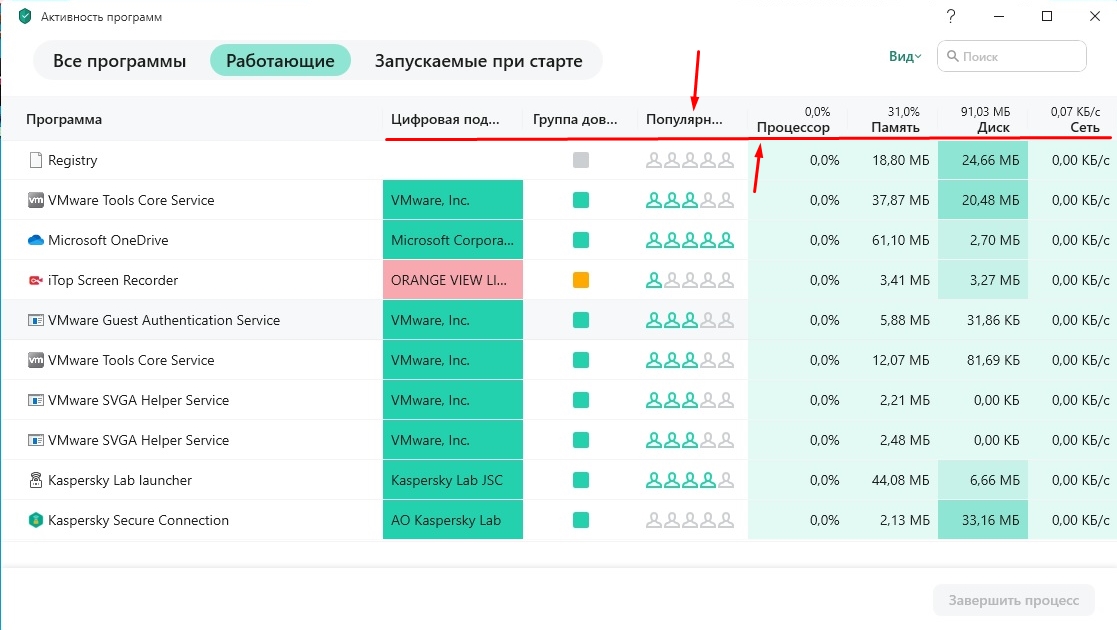
Task: Click the Kaspersky Lab JSC signature cell
Action: 453,480
